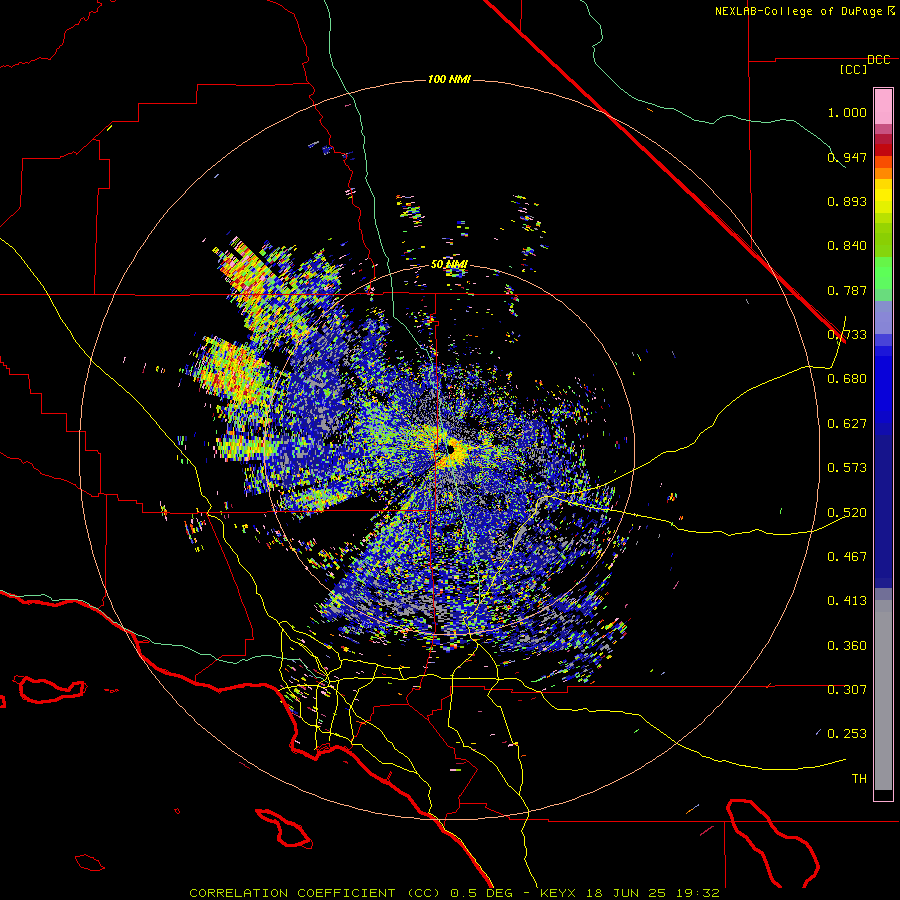Click the 0.520 scale value
900x900 pixels.
tap(847, 513)
